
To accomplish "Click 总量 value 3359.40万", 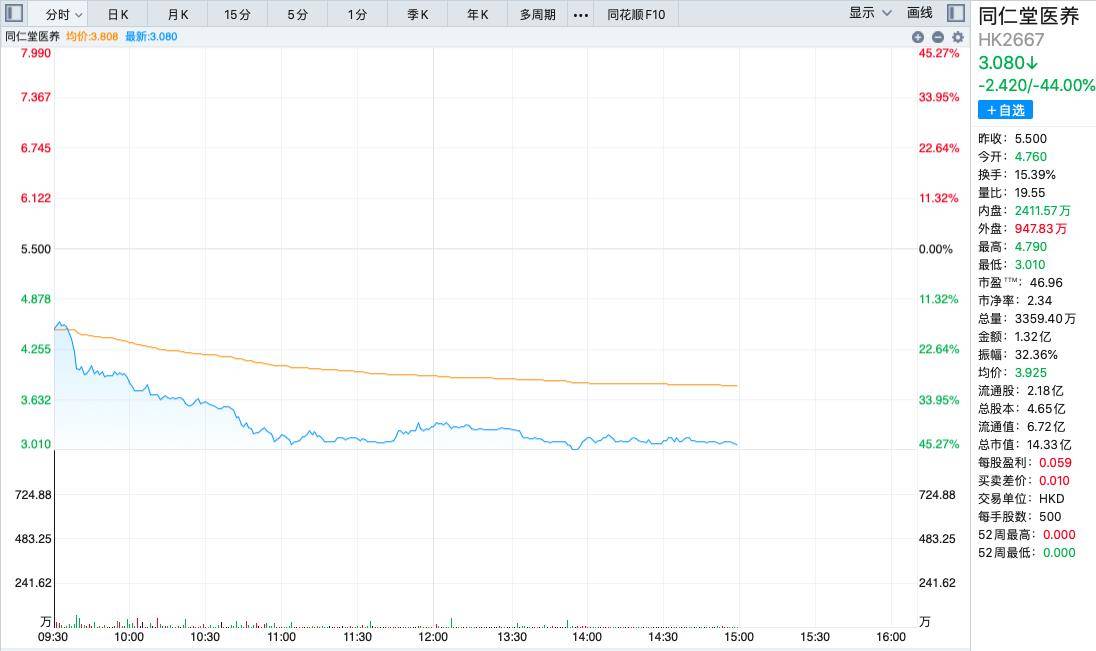I will pos(1045,319).
